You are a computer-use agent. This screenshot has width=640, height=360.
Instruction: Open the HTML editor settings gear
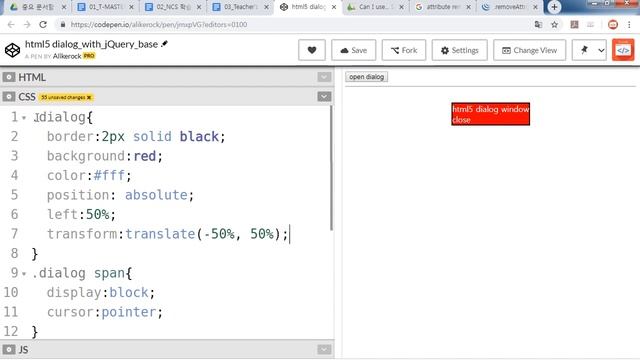click(9, 77)
